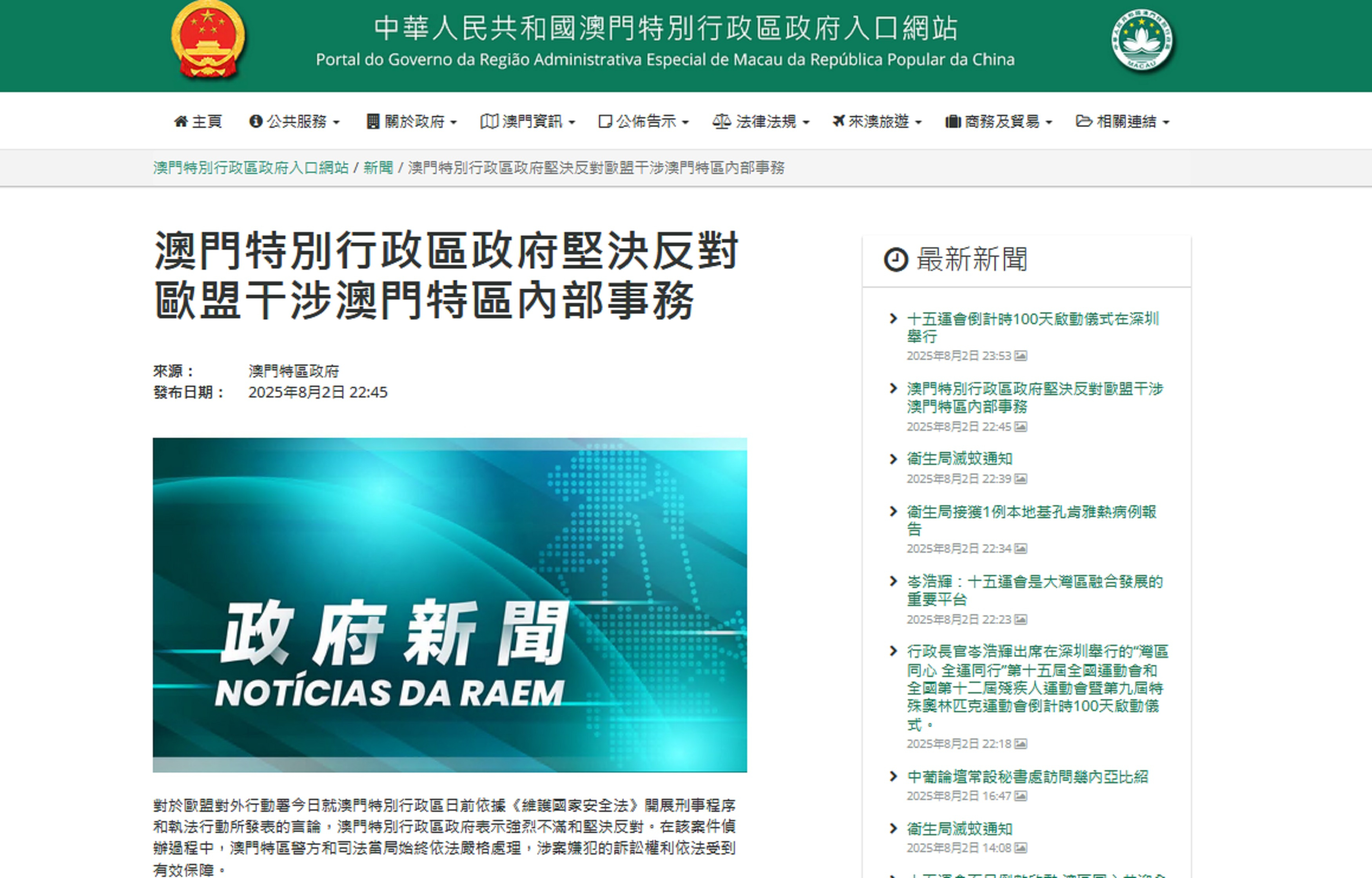
Task: Click breadcrumb link 澳門特別行政區政府入口網站
Action: [251, 168]
